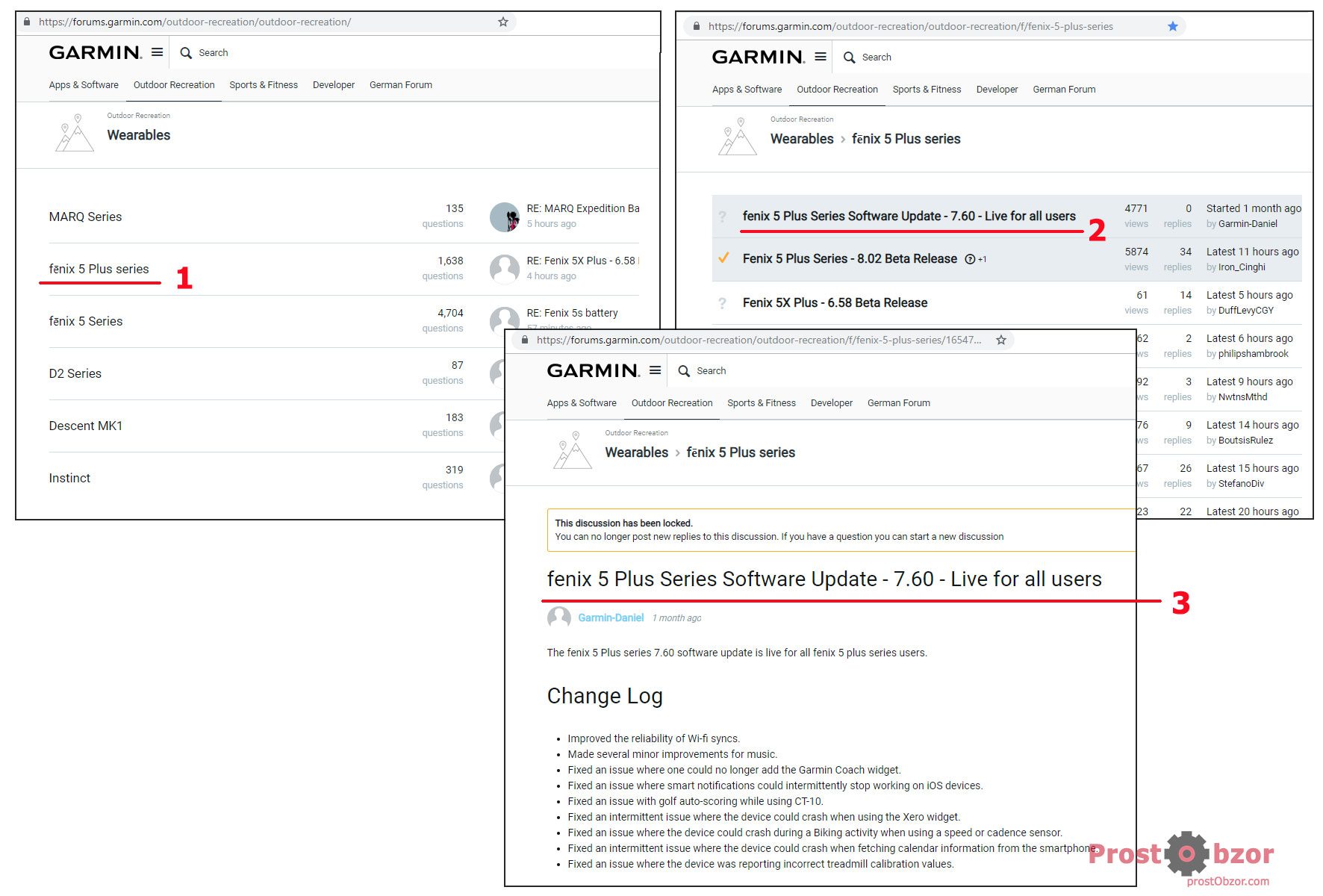Image resolution: width=1323 pixels, height=896 pixels.
Task: Open Fenix 5 Plus Series 8.02 Beta Release thread
Action: [x=850, y=258]
